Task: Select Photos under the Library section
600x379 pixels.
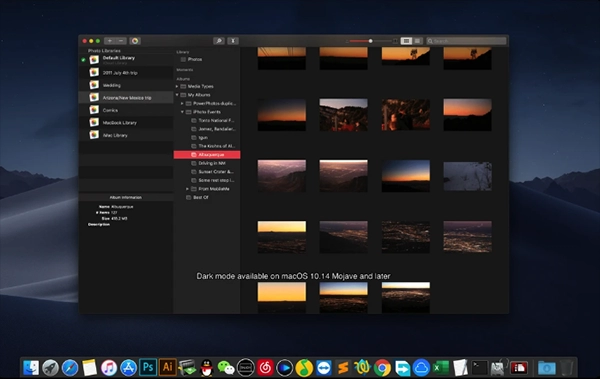Action: 207,59
